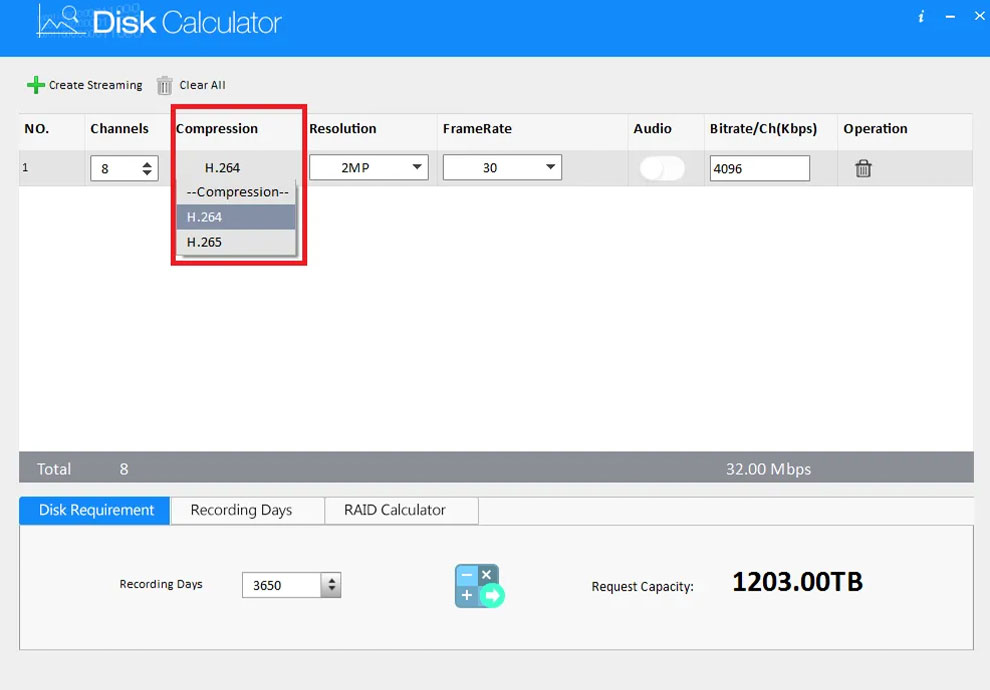This screenshot has height=690, width=990.
Task: Click the Clear All label
Action: point(202,85)
